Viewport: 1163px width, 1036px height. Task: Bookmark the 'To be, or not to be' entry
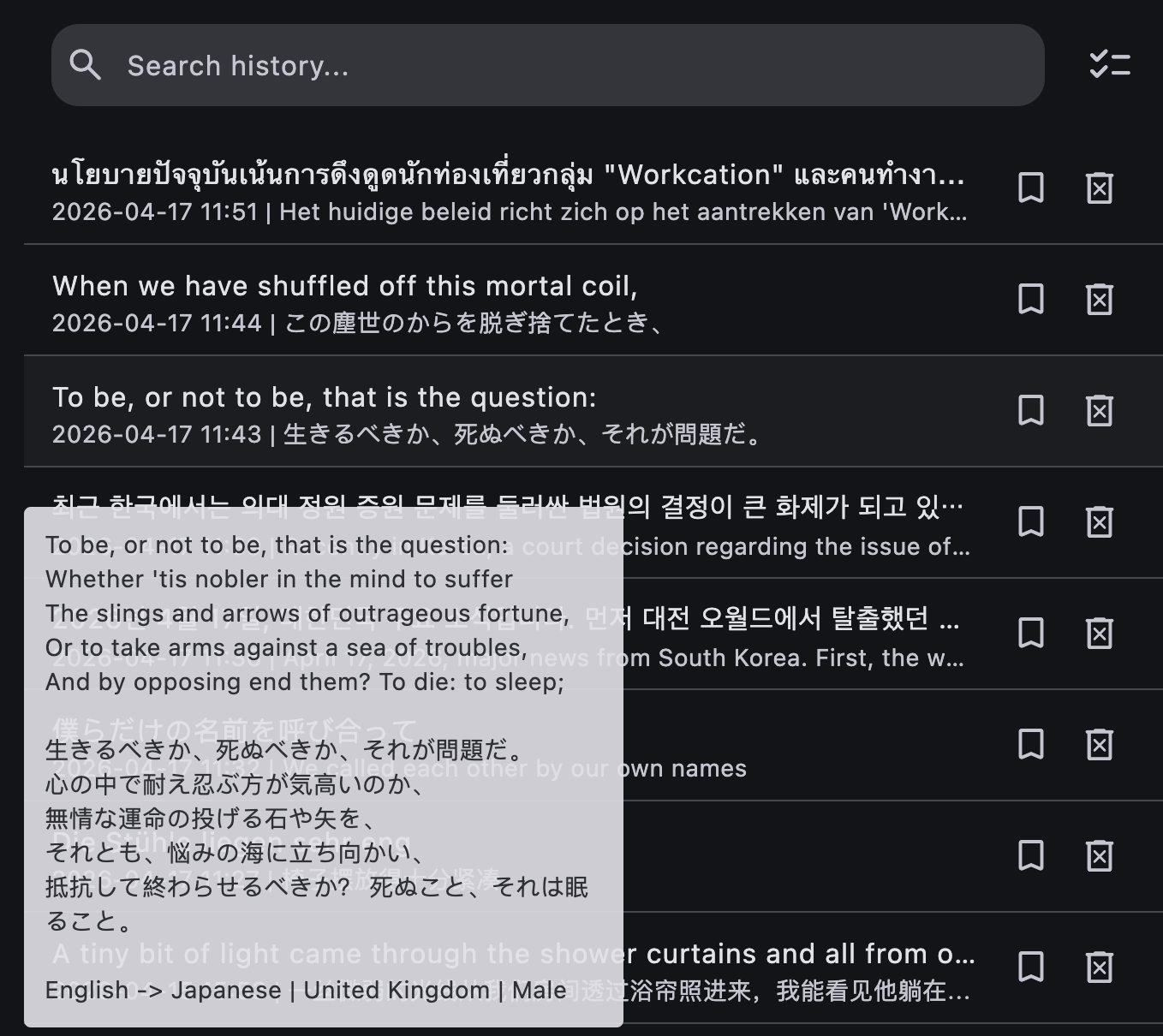1031,410
